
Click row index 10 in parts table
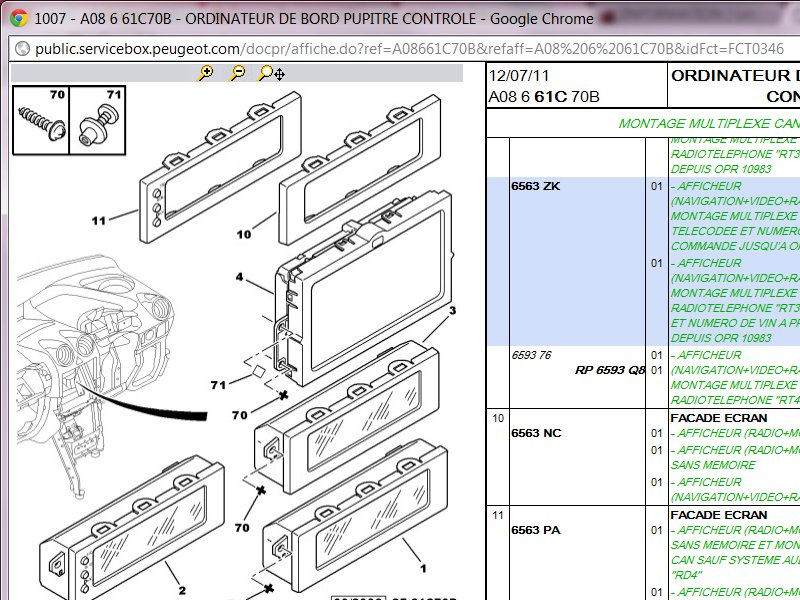[498, 418]
